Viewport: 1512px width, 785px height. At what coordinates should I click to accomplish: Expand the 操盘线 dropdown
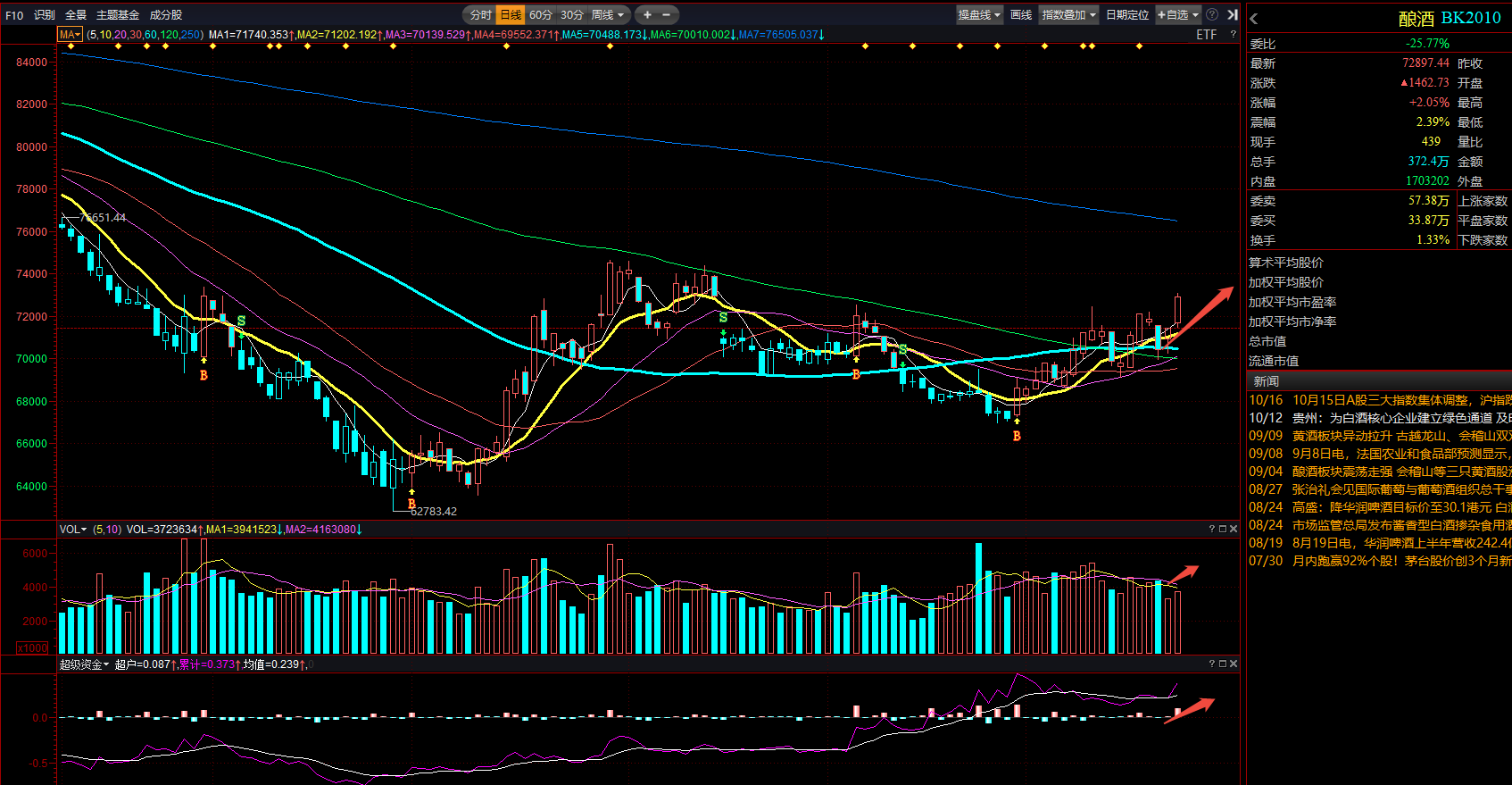pos(979,15)
